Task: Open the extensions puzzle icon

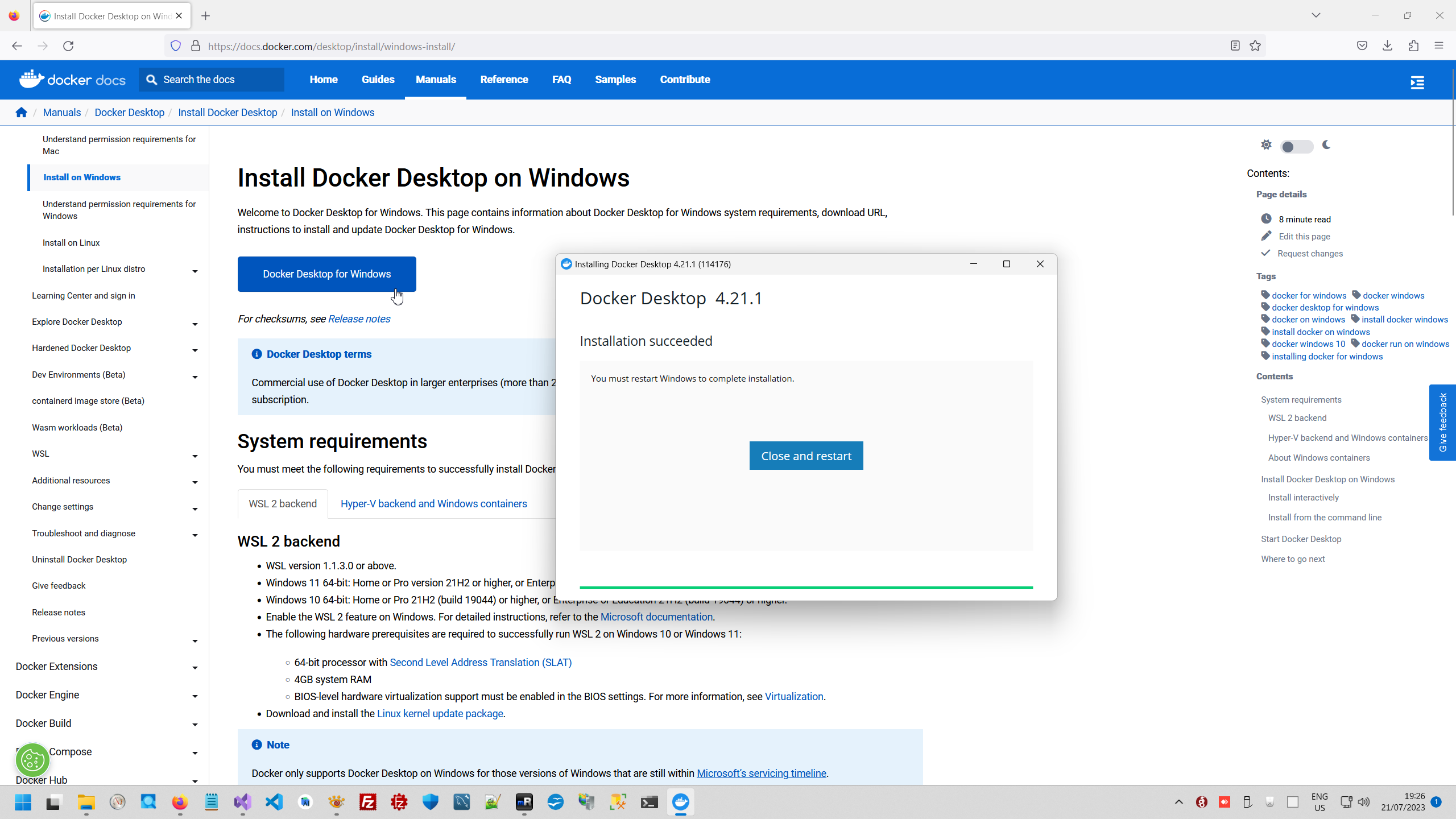Action: [1413, 46]
